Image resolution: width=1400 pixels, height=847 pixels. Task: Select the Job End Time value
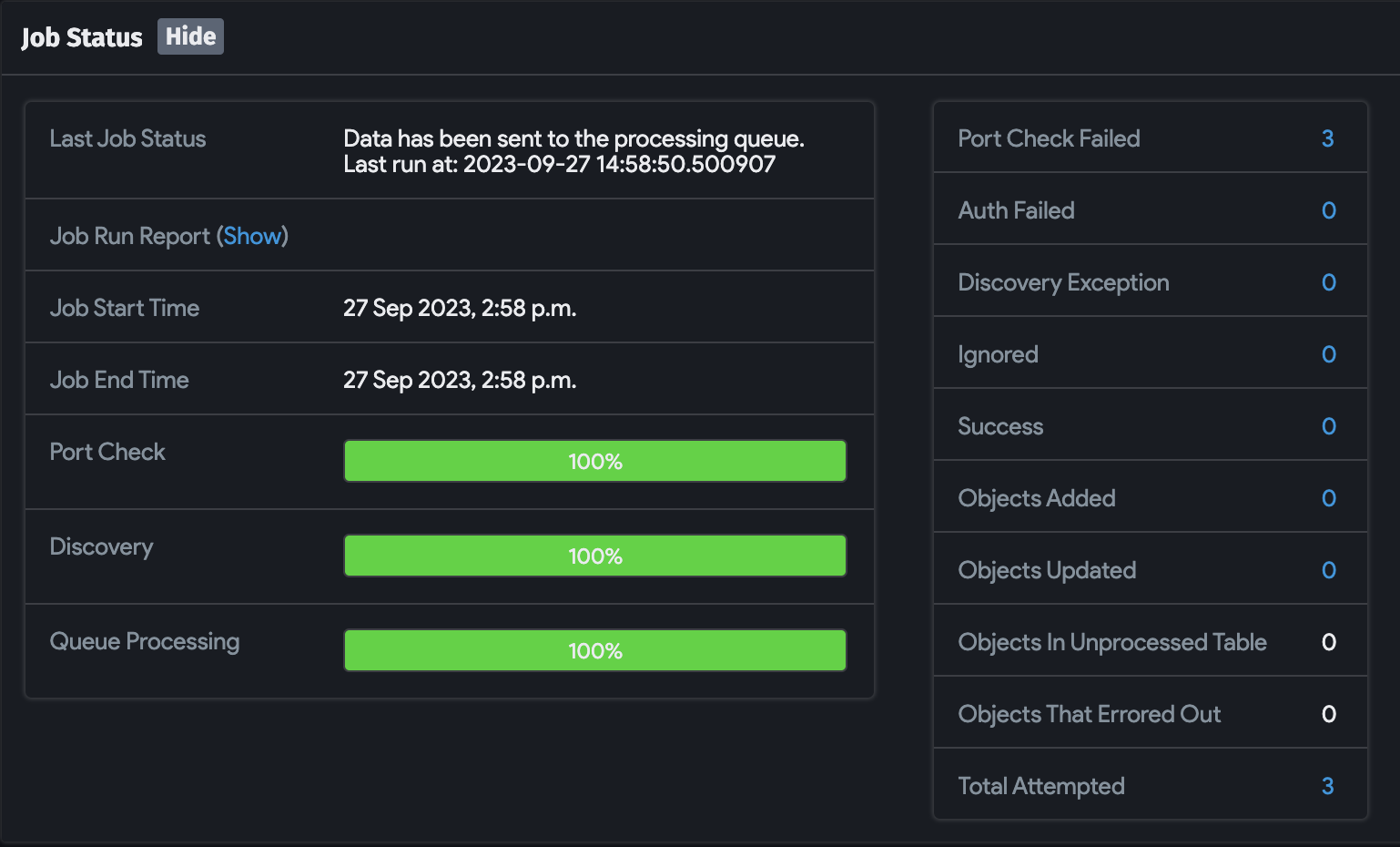click(459, 380)
